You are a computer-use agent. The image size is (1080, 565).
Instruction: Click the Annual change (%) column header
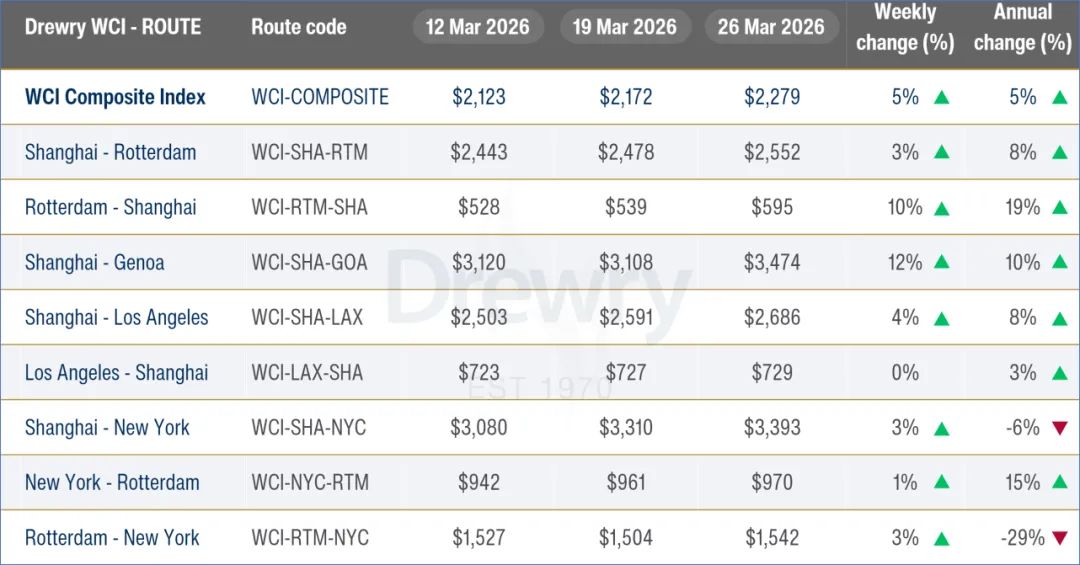coord(1021,28)
